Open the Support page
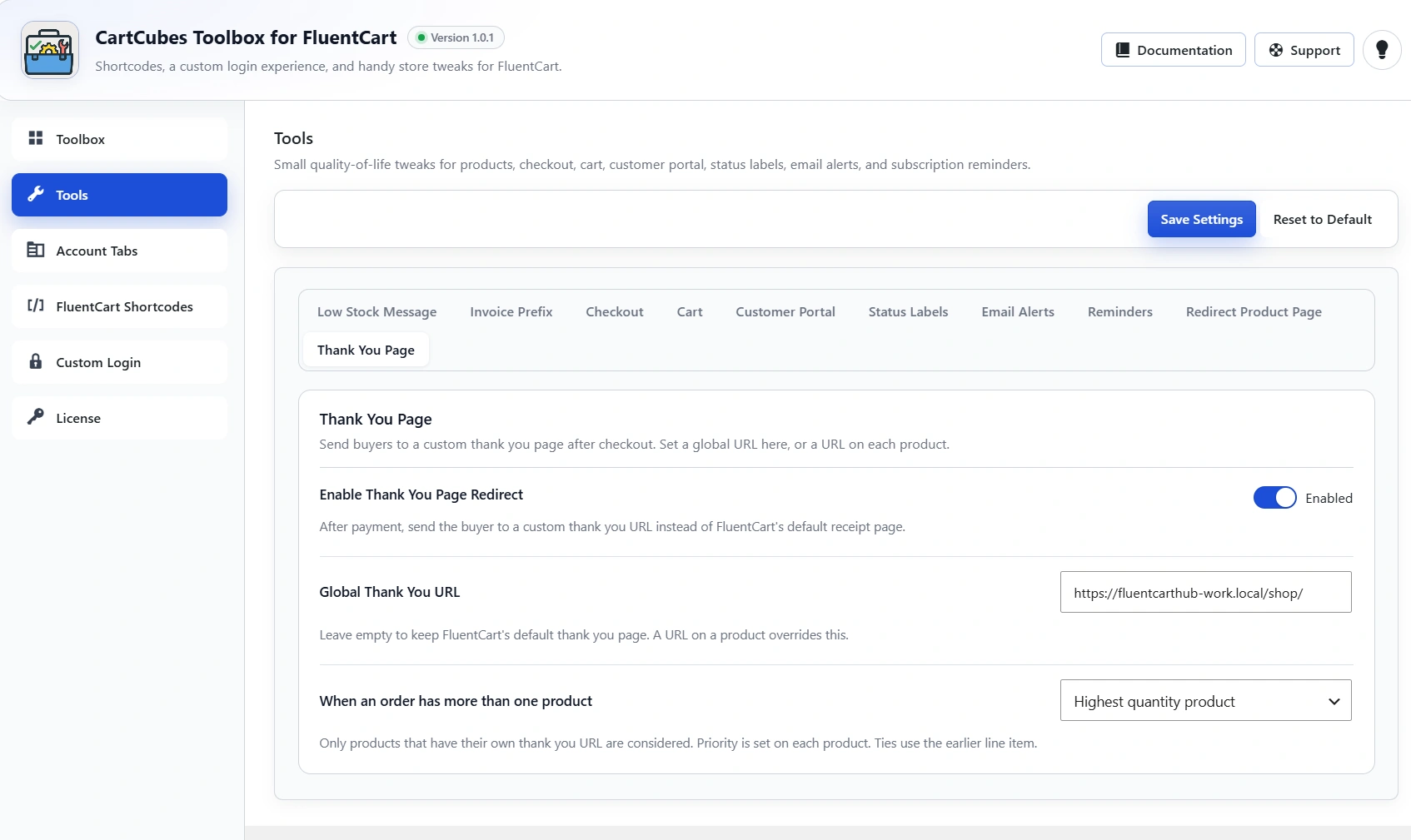1411x840 pixels. 1304,50
